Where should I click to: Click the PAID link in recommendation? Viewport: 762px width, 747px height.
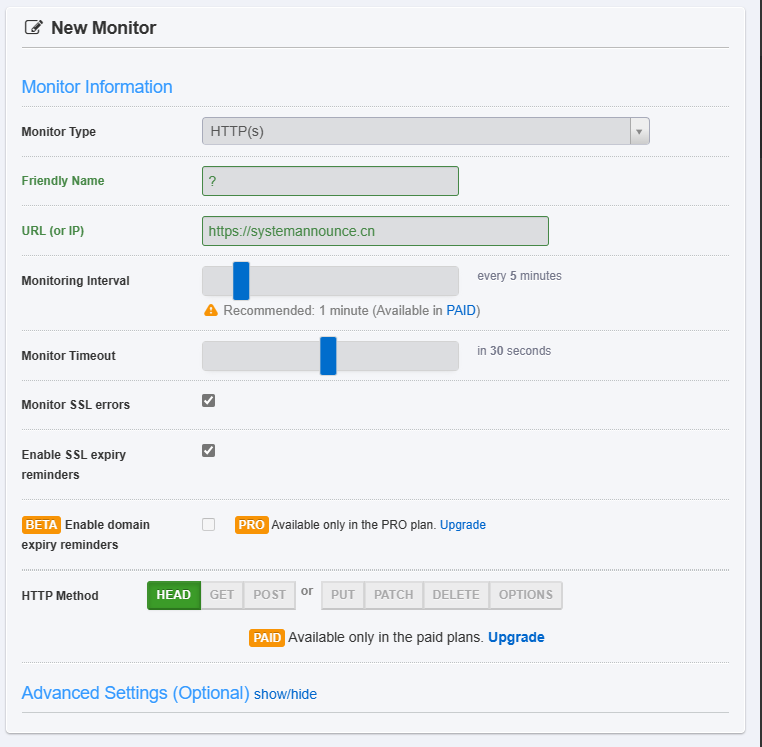[461, 311]
